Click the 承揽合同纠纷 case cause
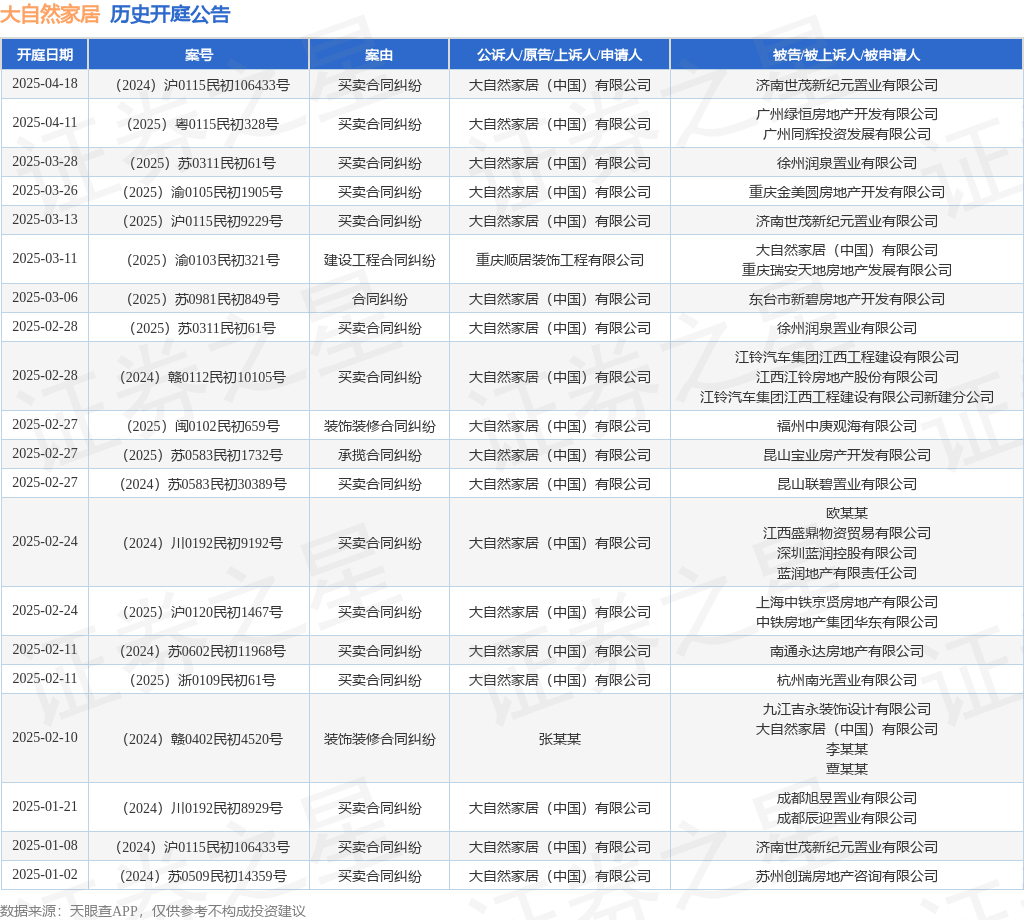 pos(379,455)
